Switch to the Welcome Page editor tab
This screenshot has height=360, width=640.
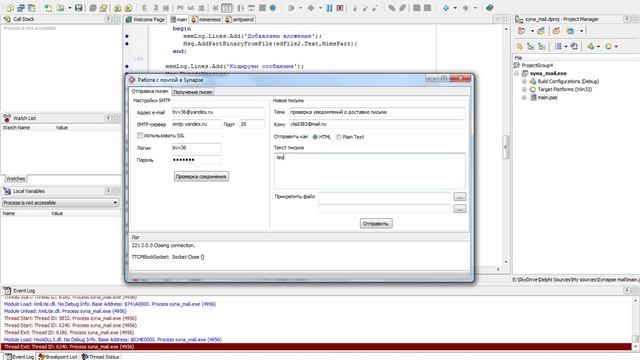pyautogui.click(x=145, y=19)
